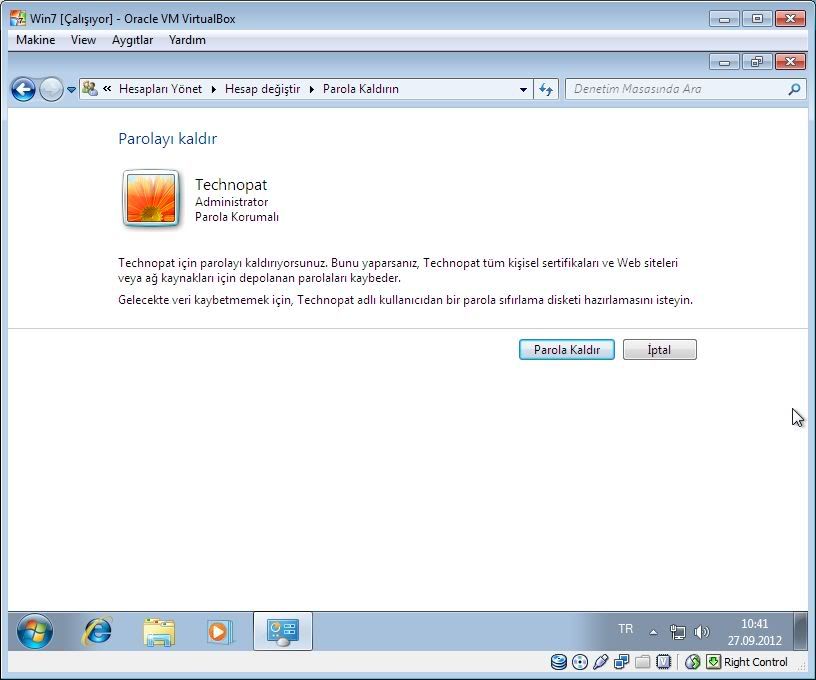Image resolution: width=816 pixels, height=680 pixels.
Task: Open the Makine menu
Action: point(36,40)
